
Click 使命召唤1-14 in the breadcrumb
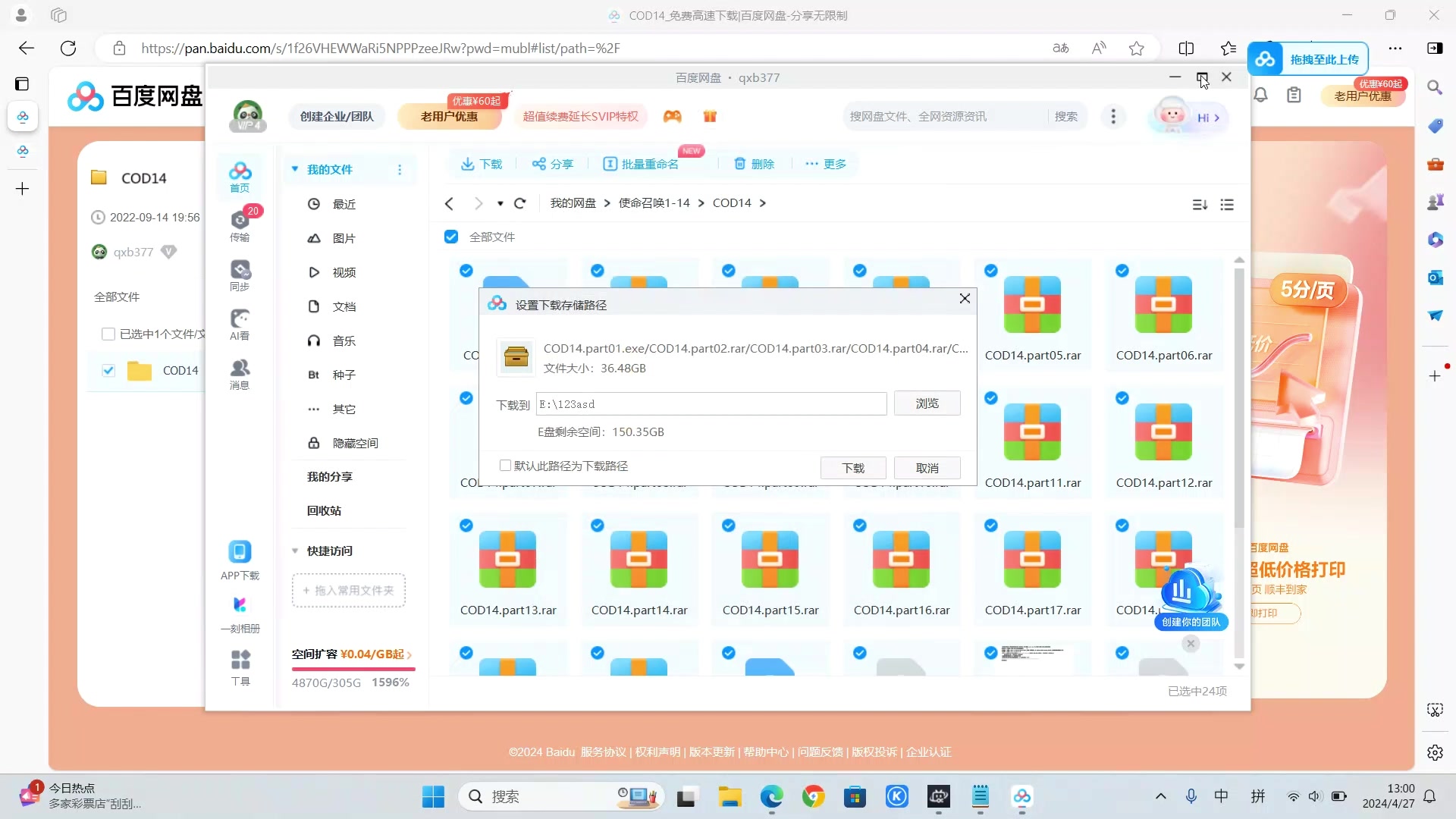[x=654, y=203]
